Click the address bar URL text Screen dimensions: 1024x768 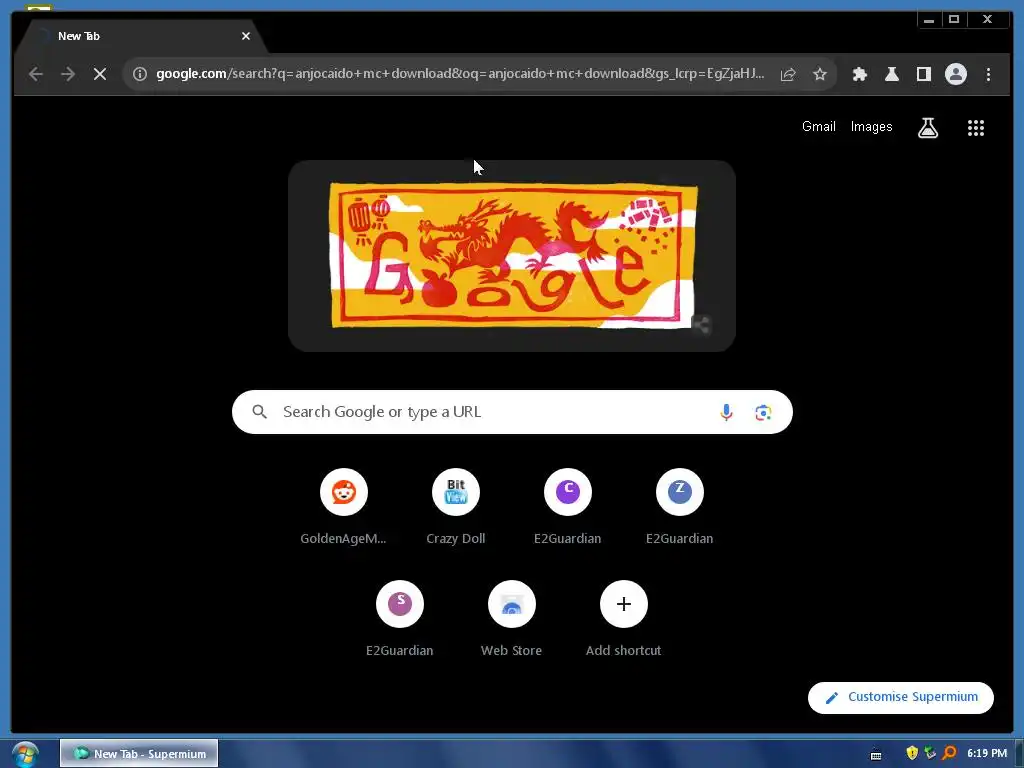point(460,74)
